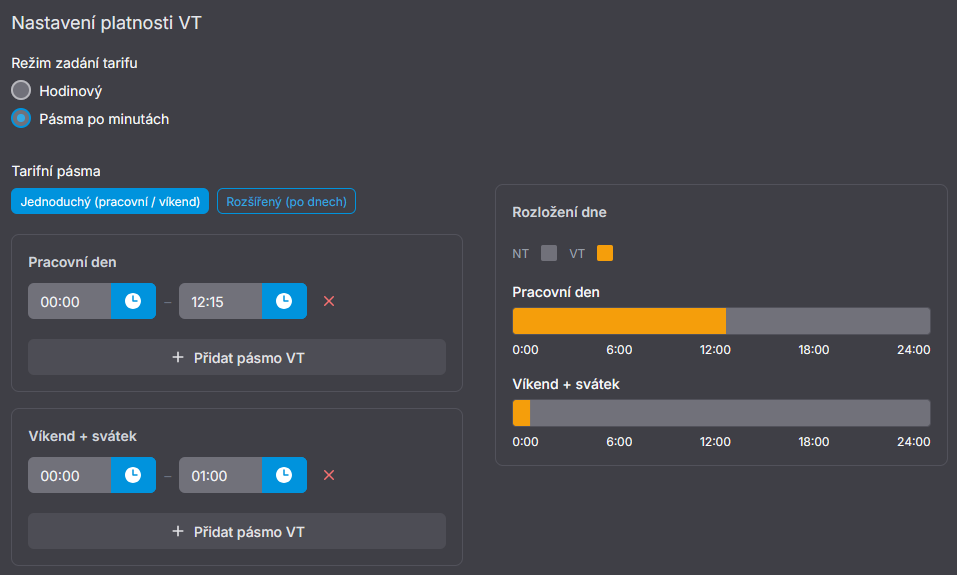Screen dimensions: 957x575
Task: Add VT band to Pracovní den
Action: pyautogui.click(x=237, y=357)
